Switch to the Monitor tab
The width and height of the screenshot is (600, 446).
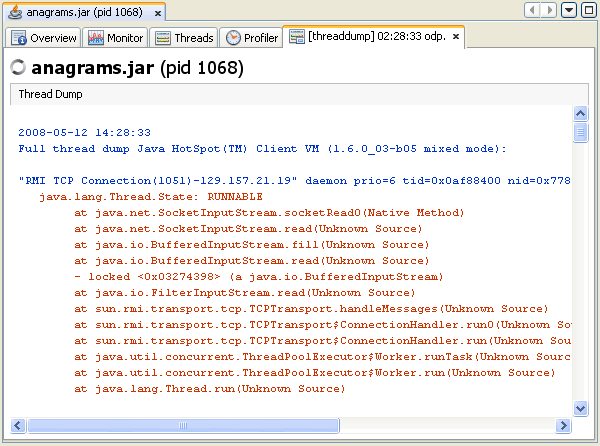[x=116, y=38]
